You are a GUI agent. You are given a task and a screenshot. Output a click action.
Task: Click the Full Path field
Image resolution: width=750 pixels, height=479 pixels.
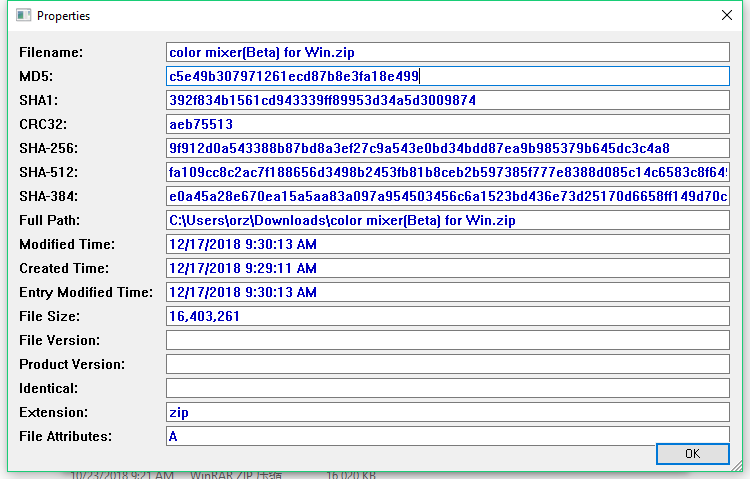(447, 220)
